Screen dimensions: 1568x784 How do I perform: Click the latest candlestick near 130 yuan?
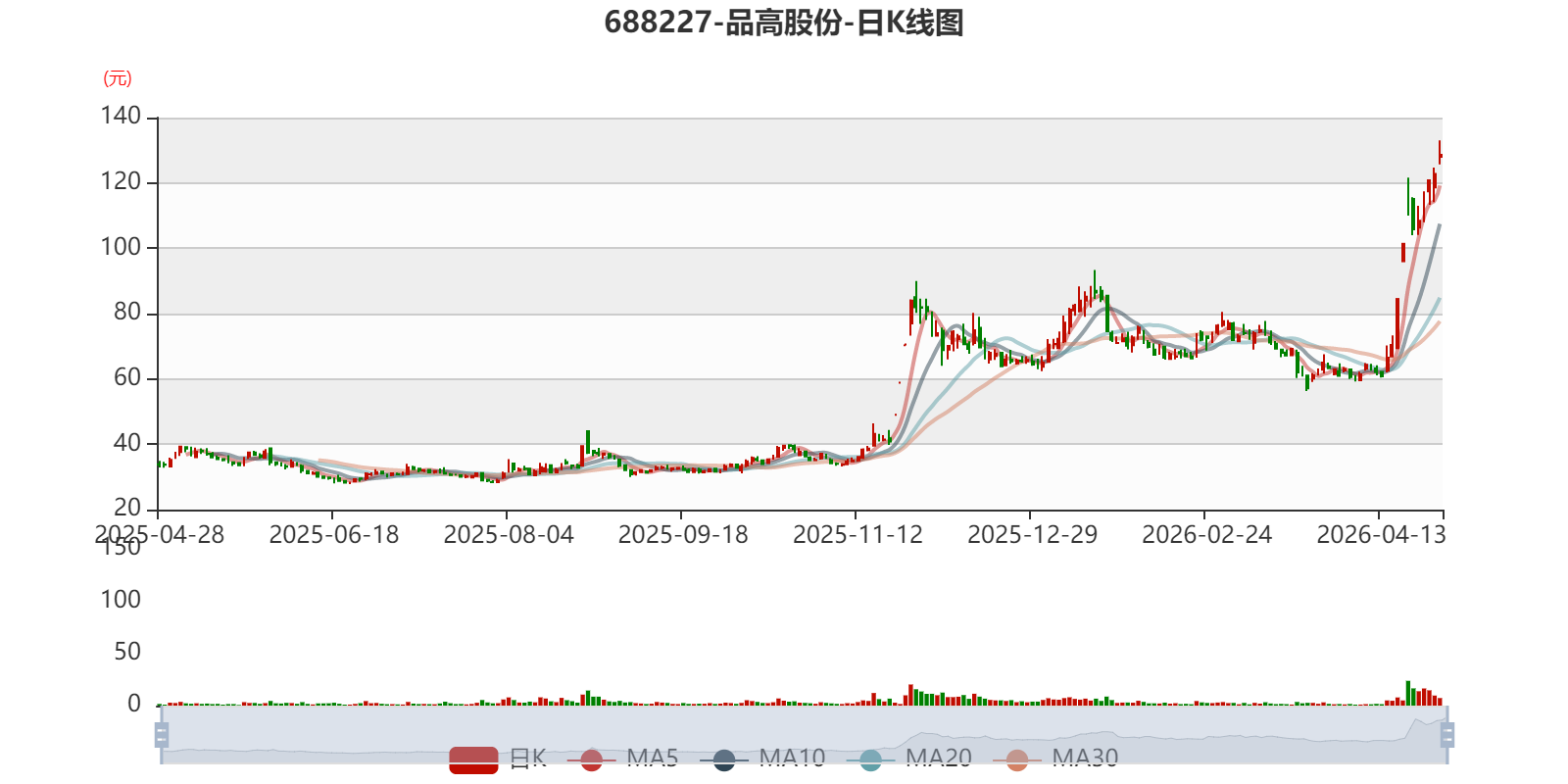point(1441,153)
